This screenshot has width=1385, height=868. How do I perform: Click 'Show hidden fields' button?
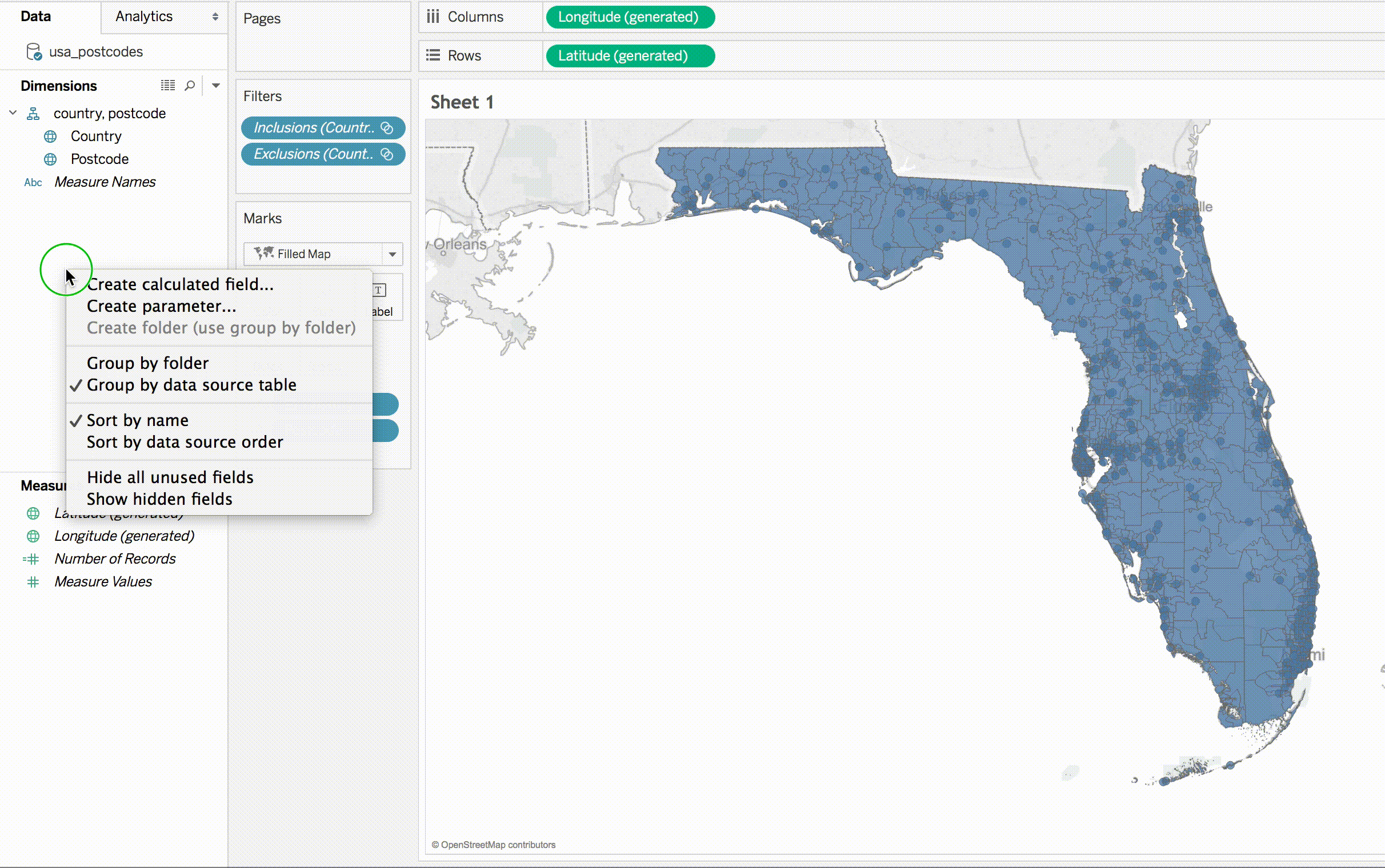[159, 498]
